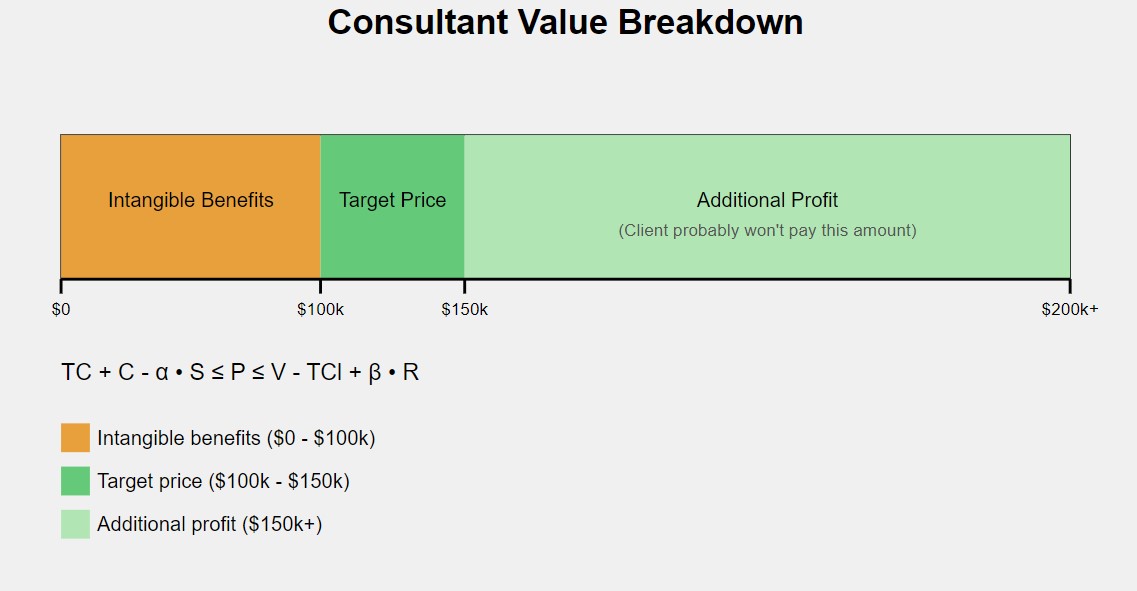
Task: Click the Additional Profit bar label
Action: coord(767,200)
